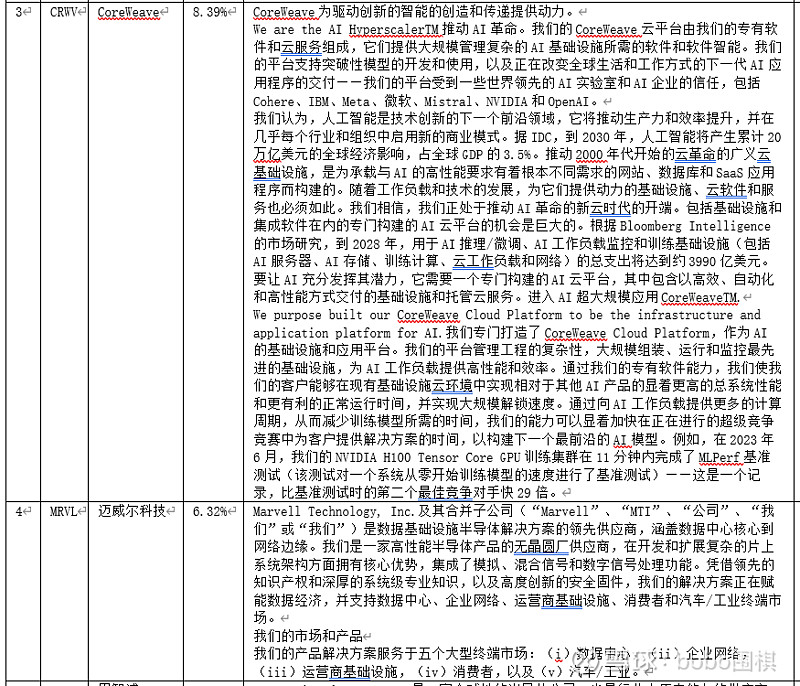Viewport: 800px width, 686px height.
Task: Click the list item (iv) 消费者
Action: (455, 671)
